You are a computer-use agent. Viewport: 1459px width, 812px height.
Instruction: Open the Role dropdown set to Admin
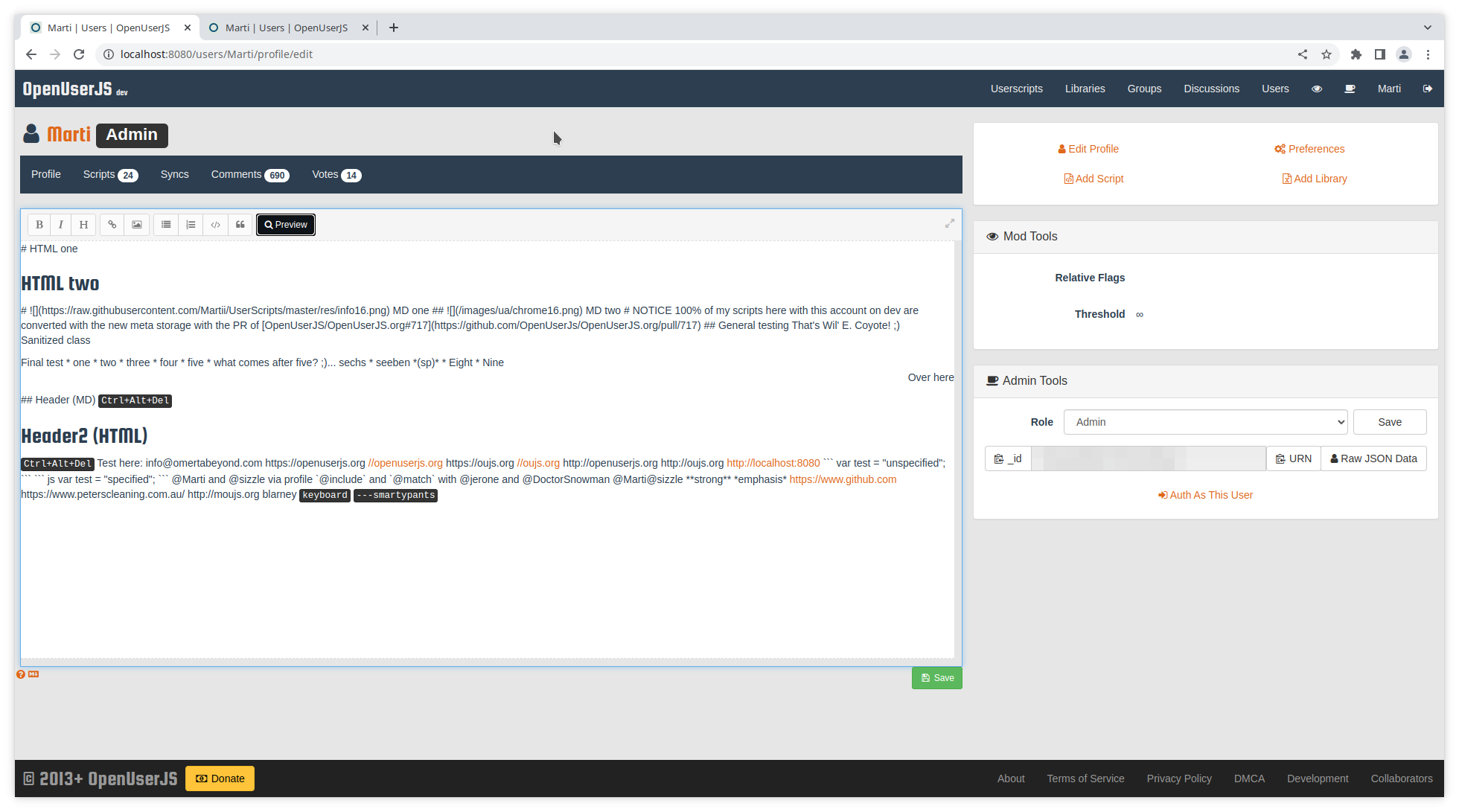[1205, 422]
